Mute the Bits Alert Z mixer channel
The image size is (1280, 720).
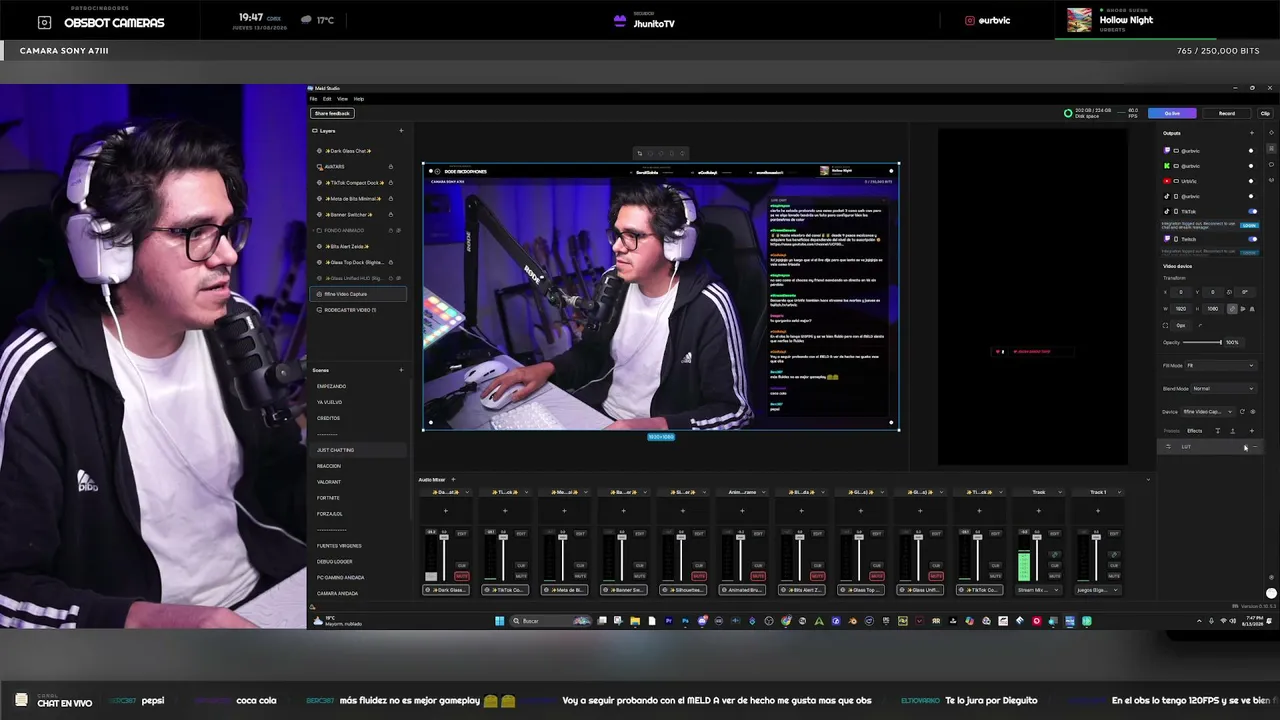[817, 576]
